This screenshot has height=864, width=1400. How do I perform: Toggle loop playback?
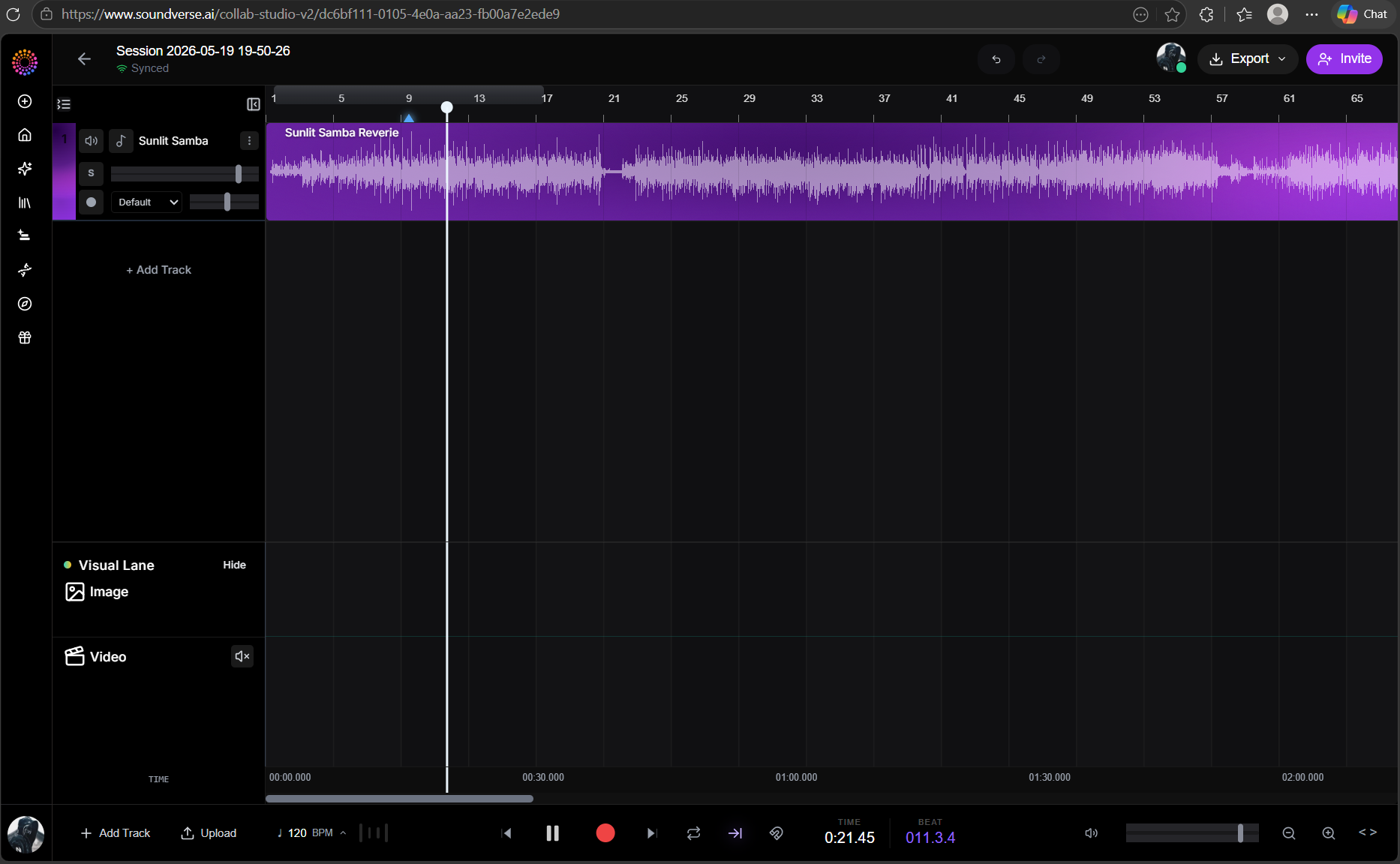point(693,833)
